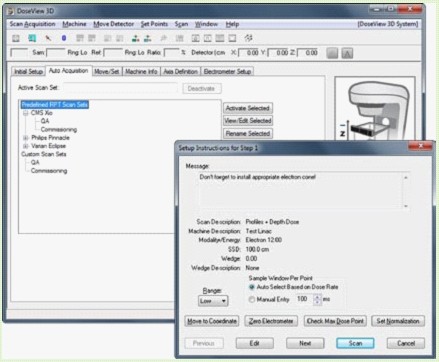This screenshot has width=439, height=362.
Task: Select Commissioning under Custom Scan Sets
Action: click(x=49, y=171)
